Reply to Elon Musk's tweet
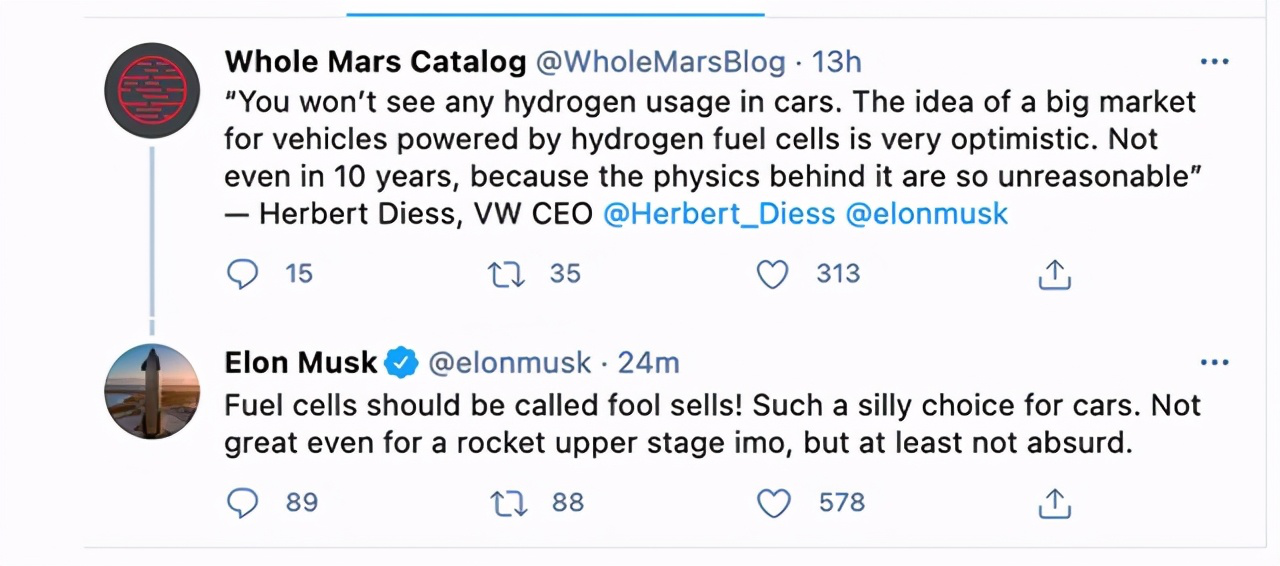Image resolution: width=1280 pixels, height=566 pixels. click(x=243, y=502)
